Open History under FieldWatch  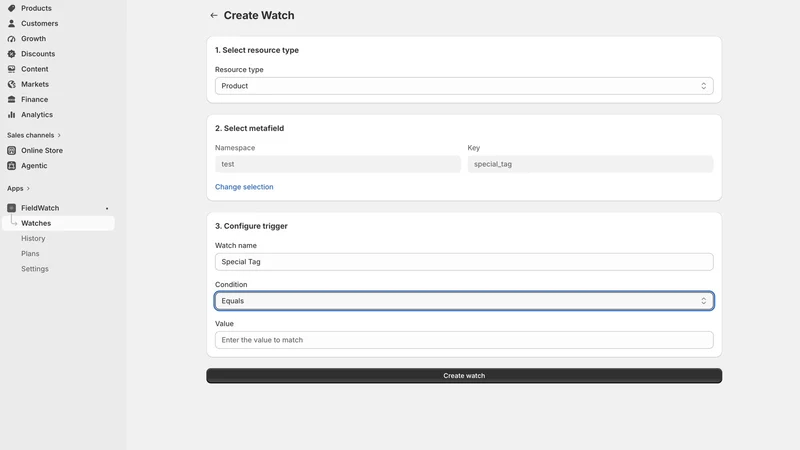33,238
